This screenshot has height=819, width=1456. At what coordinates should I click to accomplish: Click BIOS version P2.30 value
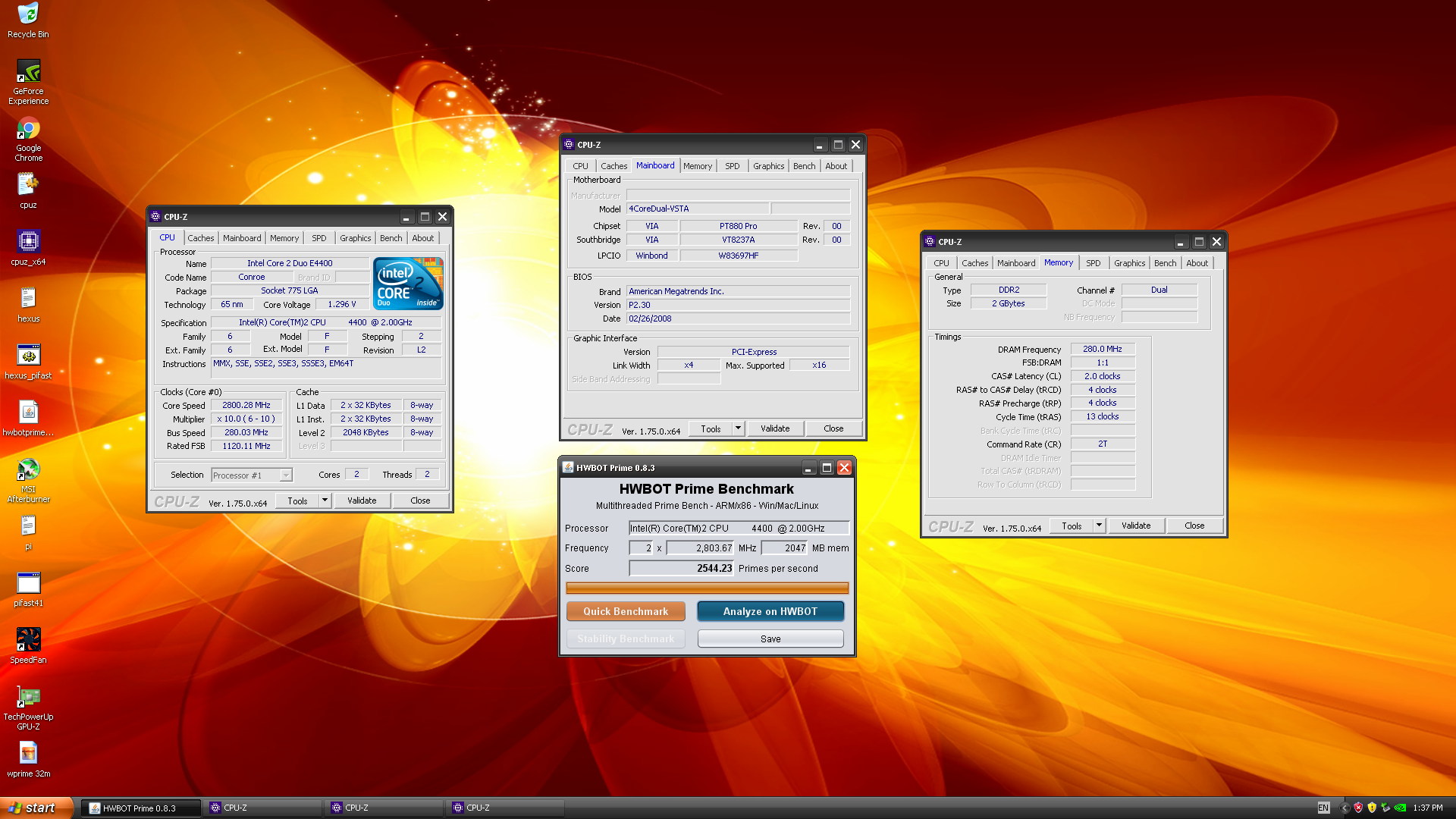click(x=738, y=305)
